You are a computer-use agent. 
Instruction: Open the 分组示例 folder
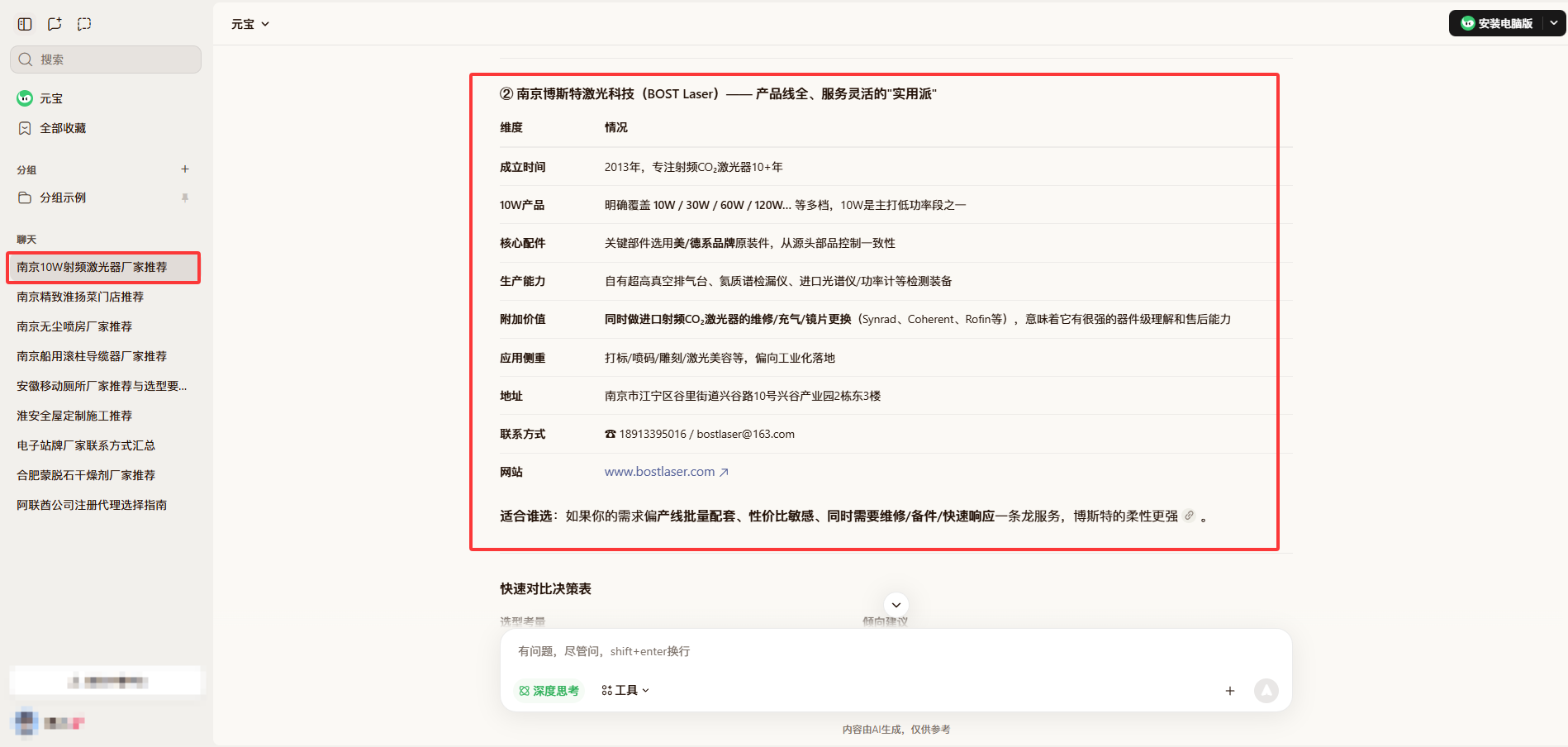click(106, 197)
